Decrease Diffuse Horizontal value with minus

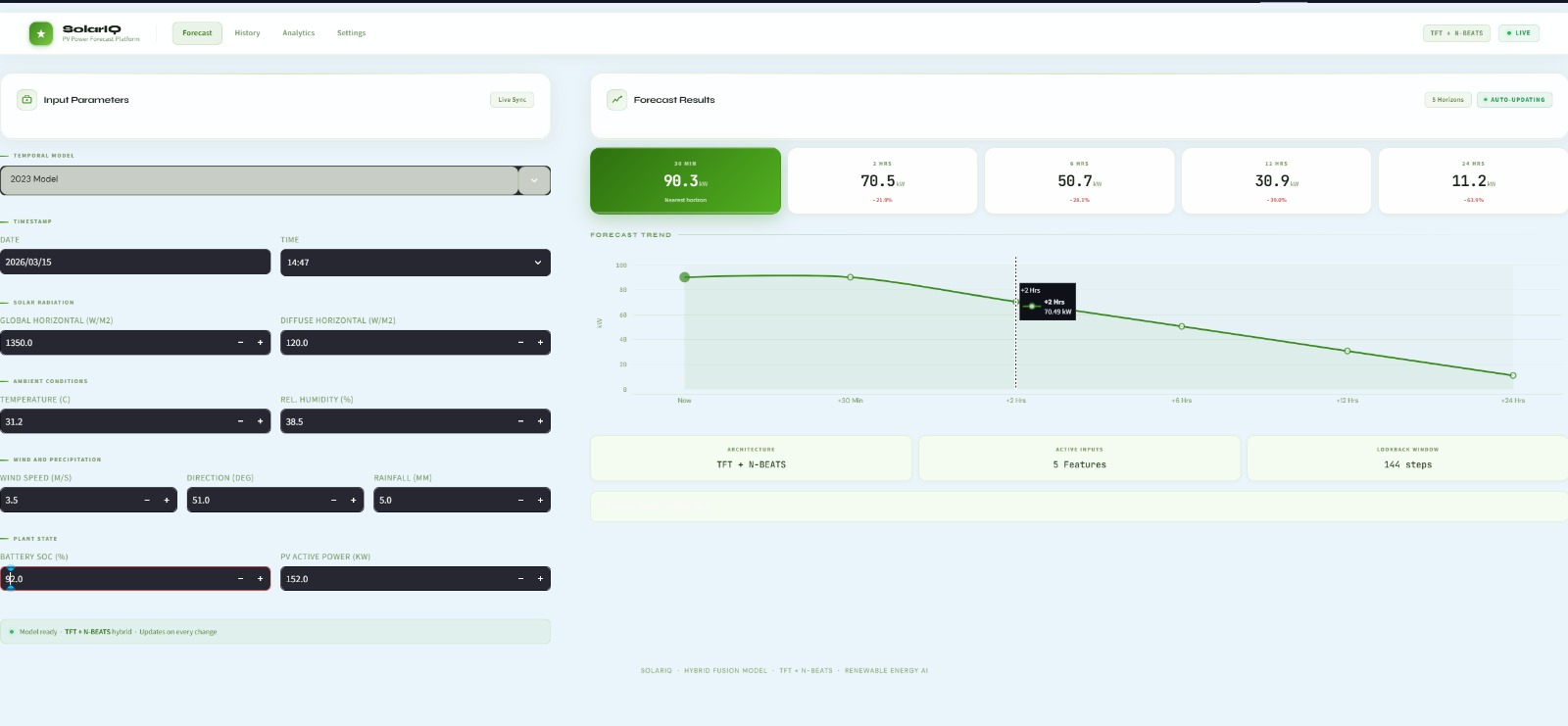(x=520, y=343)
